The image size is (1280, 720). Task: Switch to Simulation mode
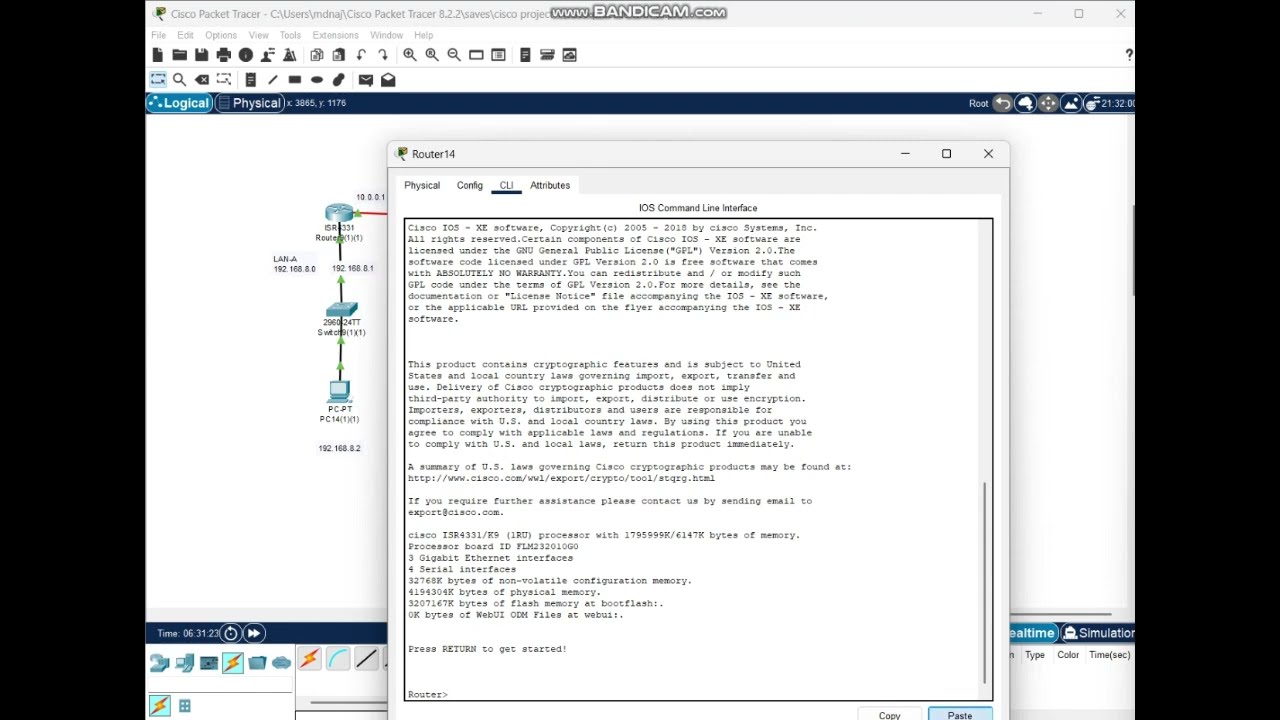(1098, 633)
